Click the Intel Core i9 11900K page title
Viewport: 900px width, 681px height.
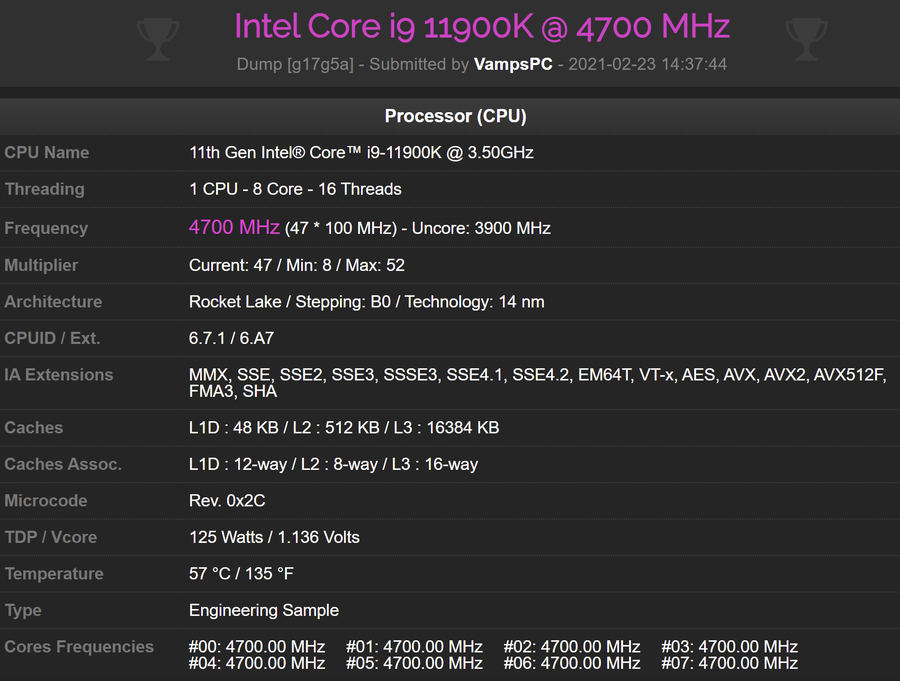pyautogui.click(x=482, y=27)
